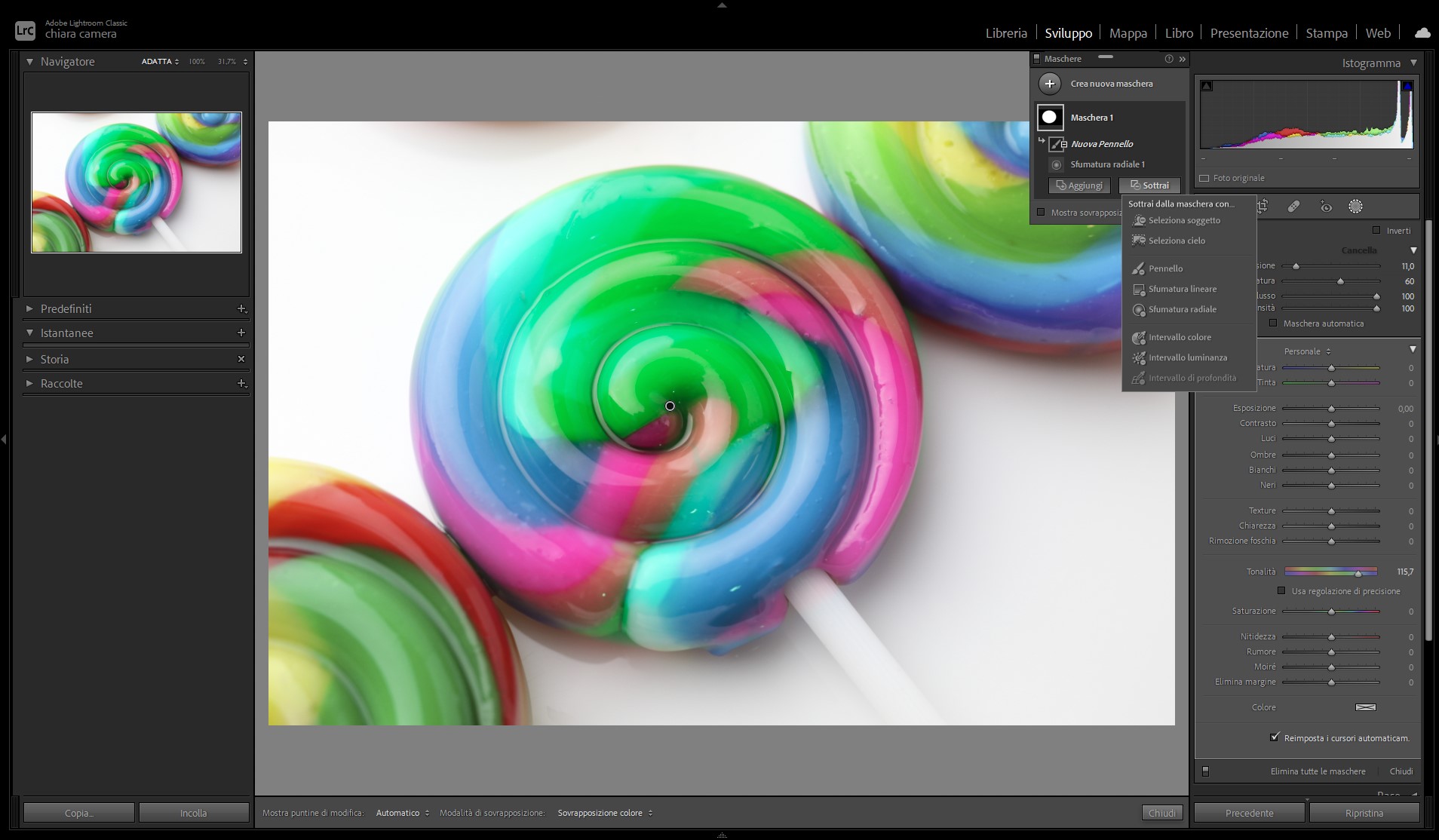1439x840 pixels.
Task: Click the Navigatore preview thumbnail
Action: [x=137, y=182]
